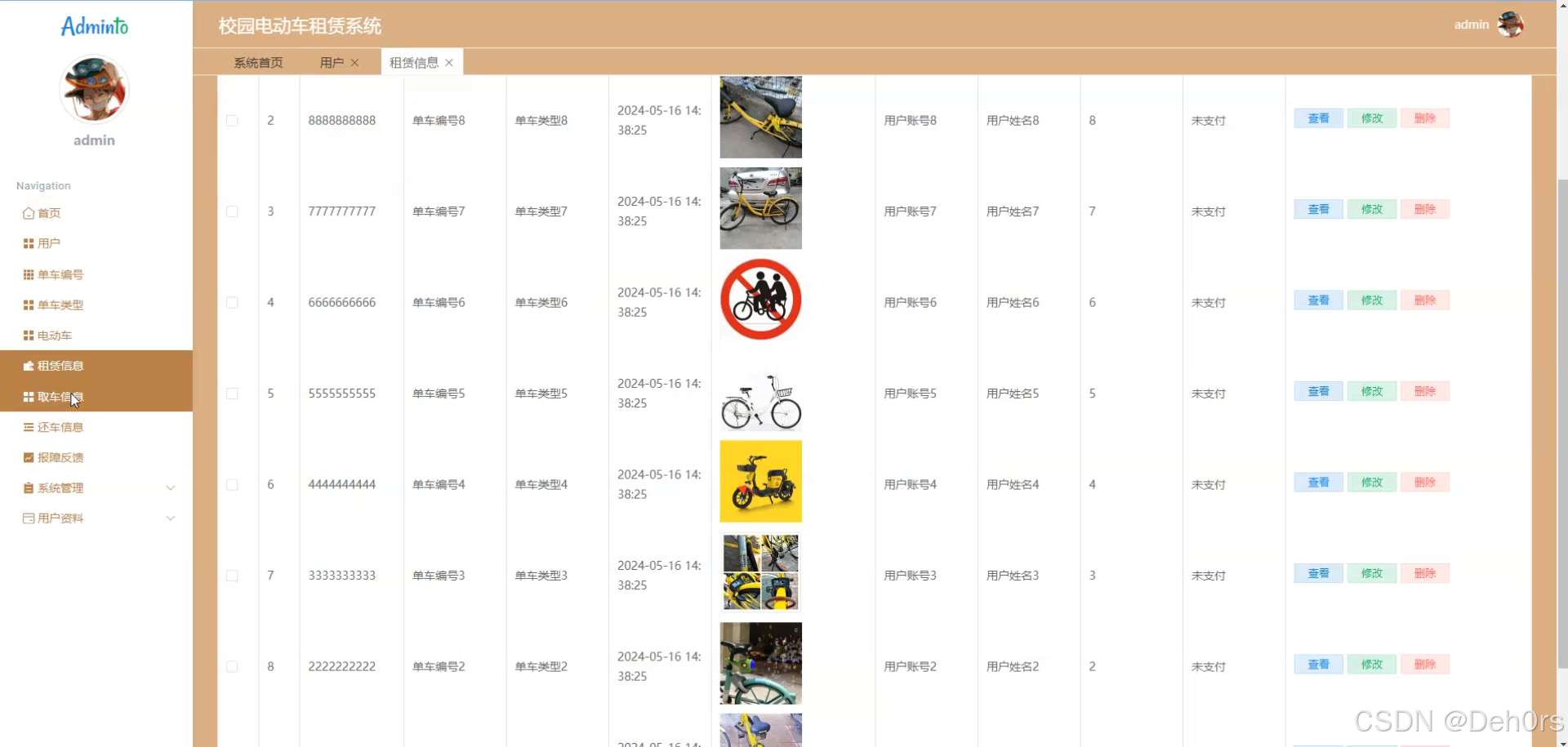1568x747 pixels.
Task: Click the admin username in header
Action: click(x=1472, y=24)
